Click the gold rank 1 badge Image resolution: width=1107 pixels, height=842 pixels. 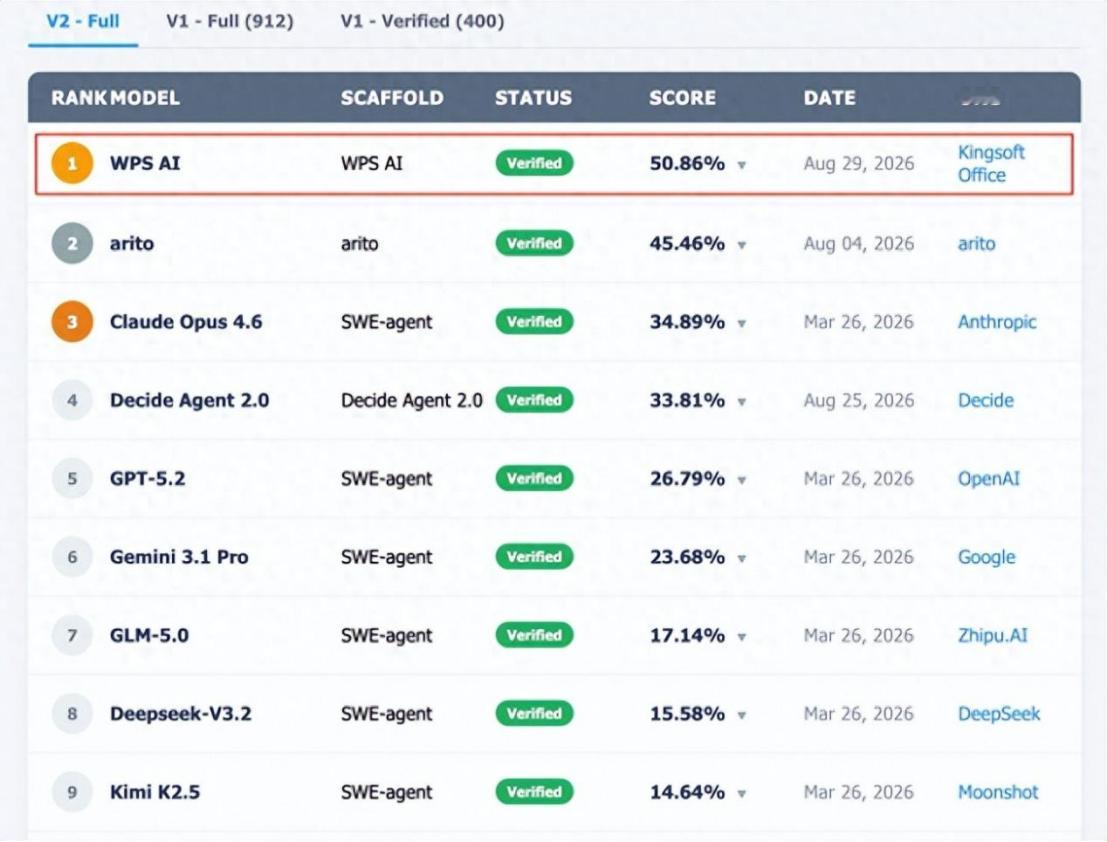pos(72,163)
